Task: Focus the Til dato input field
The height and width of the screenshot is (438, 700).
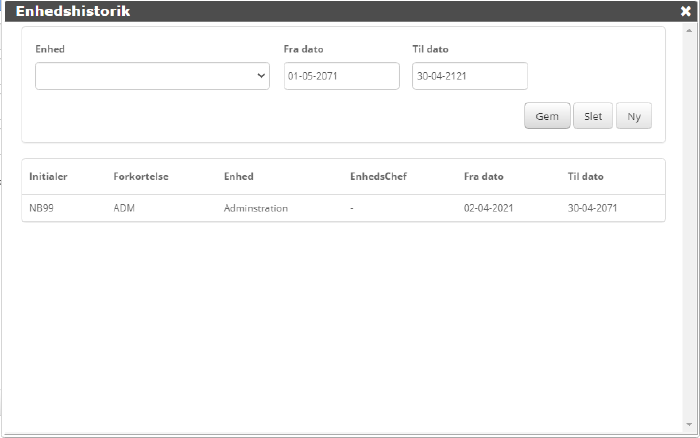Action: tap(469, 76)
